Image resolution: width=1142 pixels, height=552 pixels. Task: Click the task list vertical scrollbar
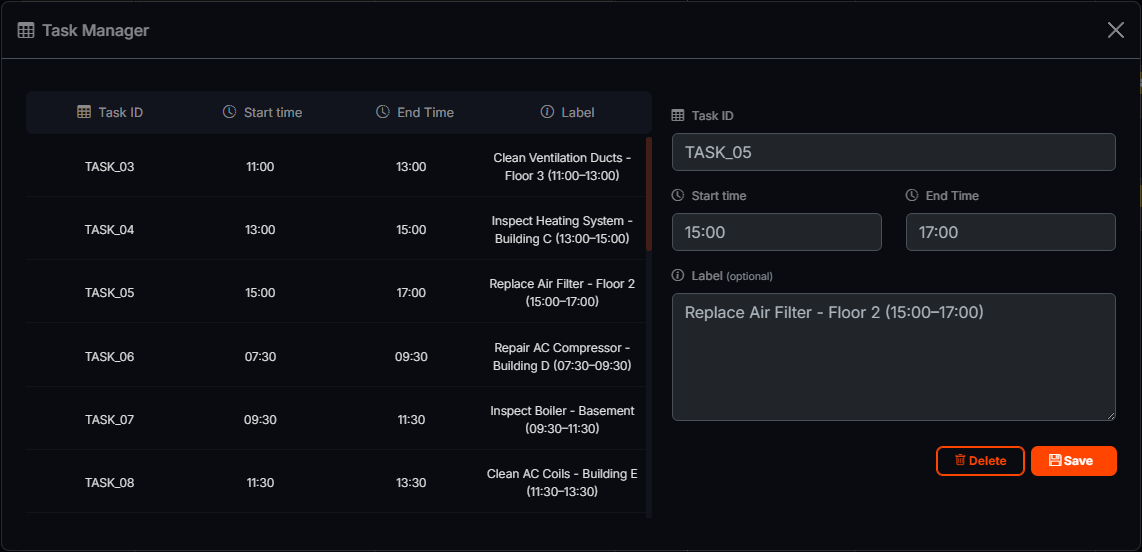(x=649, y=195)
